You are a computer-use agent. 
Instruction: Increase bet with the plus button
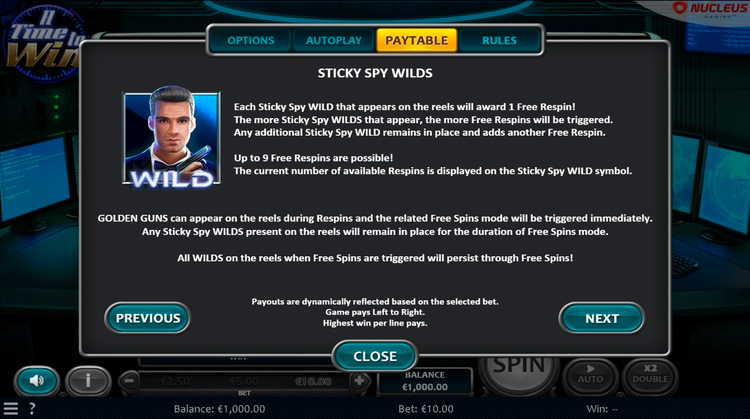coord(359,381)
